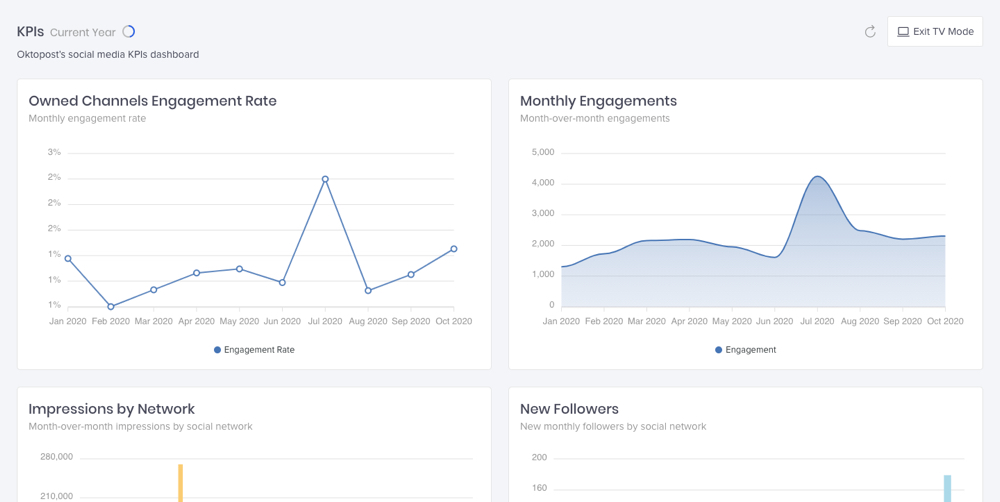Click the light blue bar in New Followers chart
Image resolution: width=1000 pixels, height=502 pixels.
click(947, 488)
